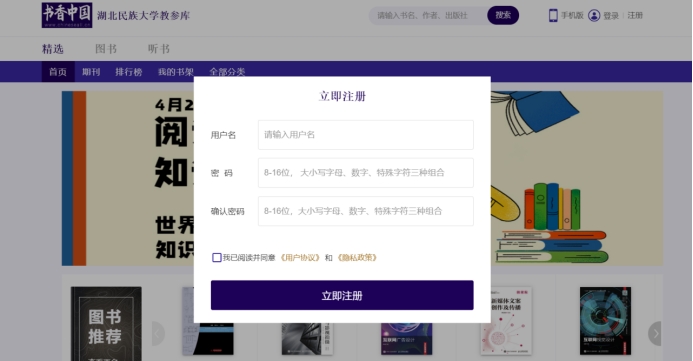Open the 图书推荐 black cover thumbnail

106,324
